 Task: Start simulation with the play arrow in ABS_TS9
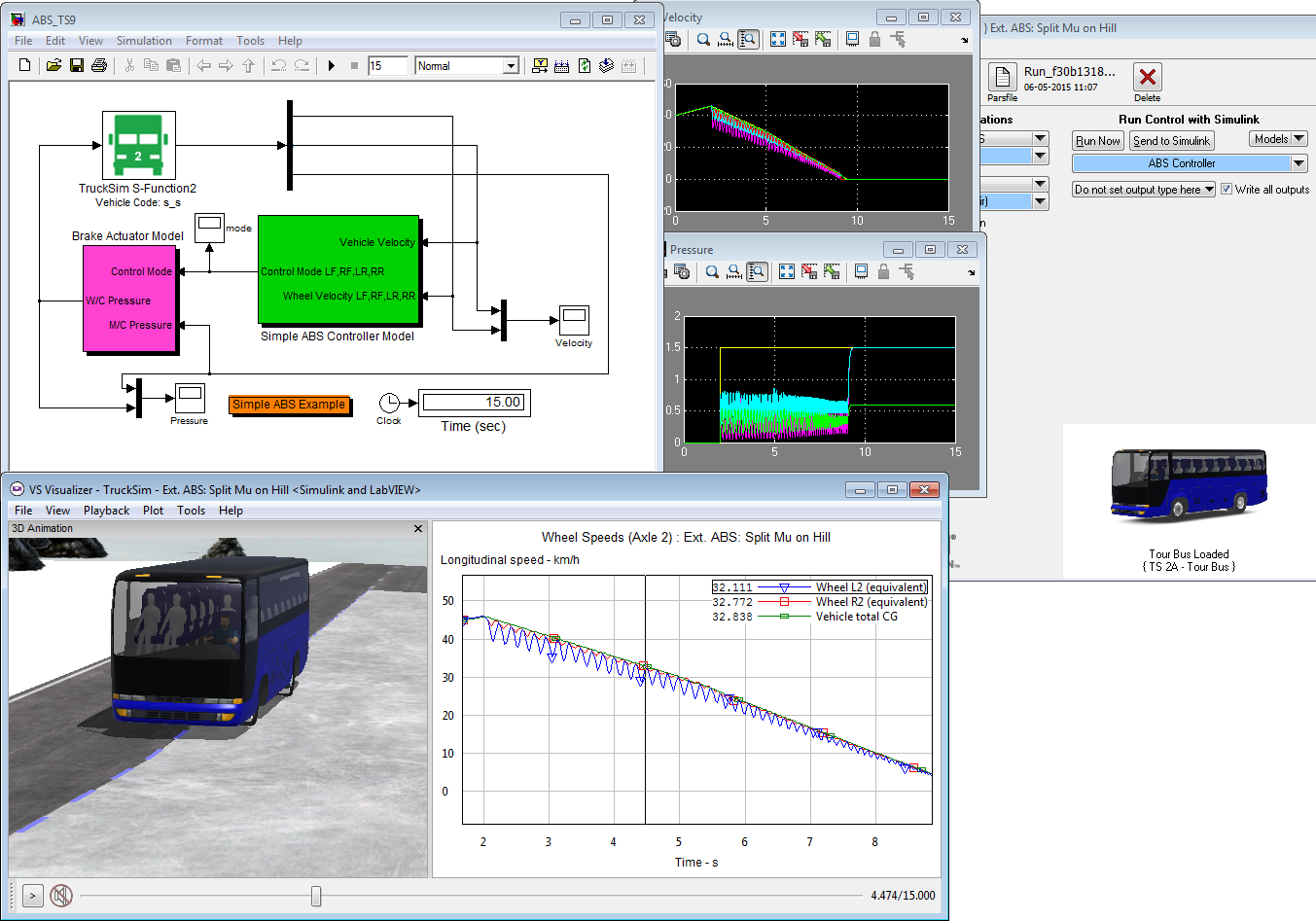click(x=332, y=66)
